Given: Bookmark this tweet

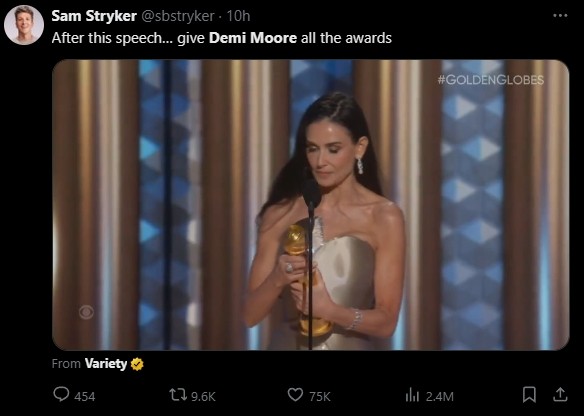Looking at the screenshot, I should pos(529,395).
